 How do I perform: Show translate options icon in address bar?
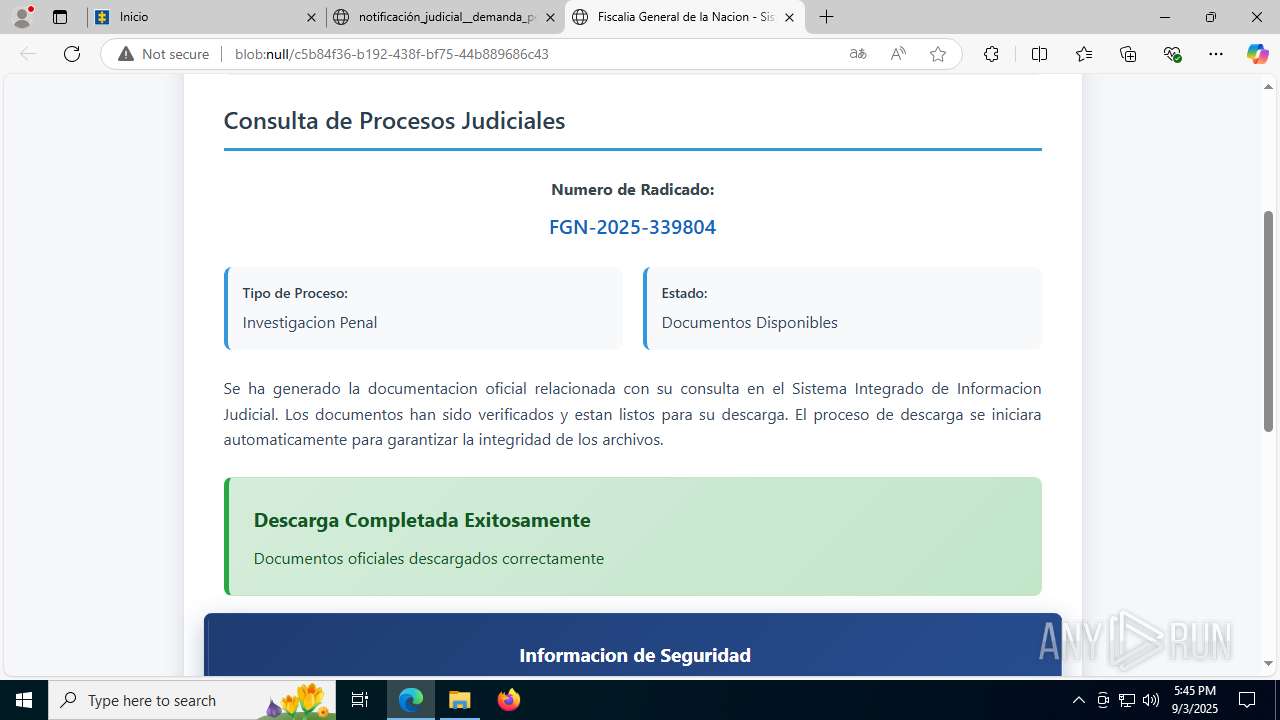pyautogui.click(x=858, y=54)
